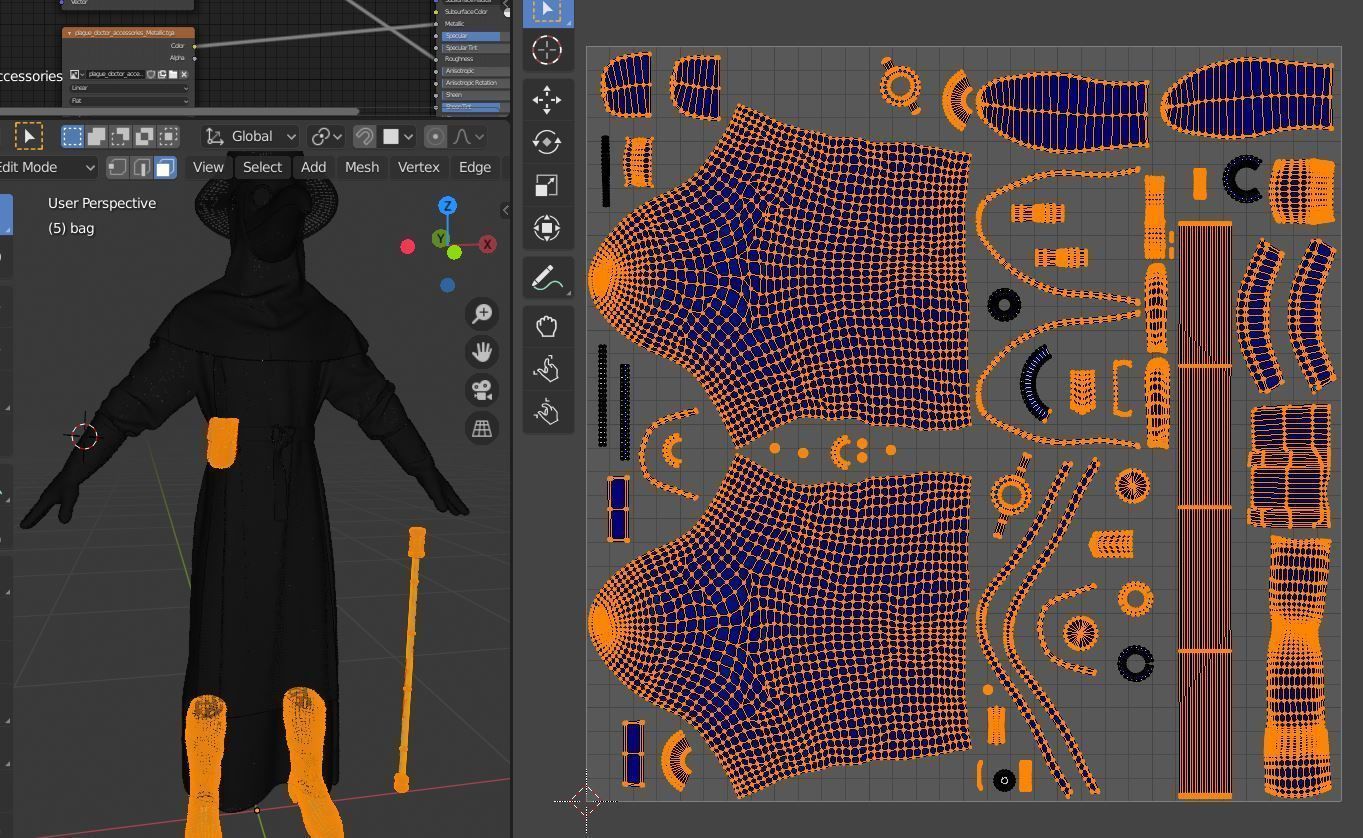The width and height of the screenshot is (1363, 838).
Task: Open the Flat projection dropdown on node
Action: [x=128, y=100]
